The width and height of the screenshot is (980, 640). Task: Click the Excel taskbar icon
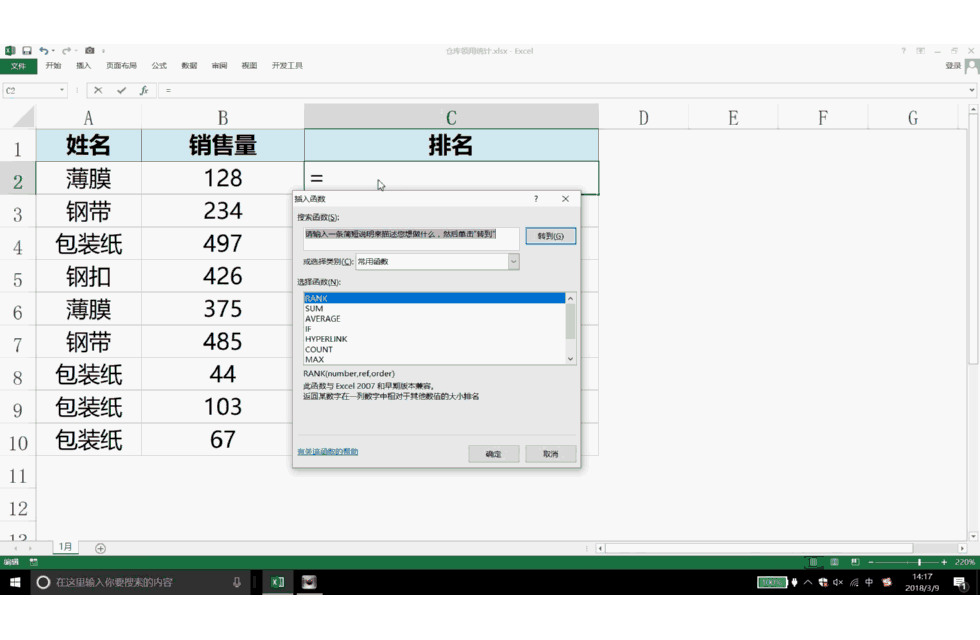278,582
